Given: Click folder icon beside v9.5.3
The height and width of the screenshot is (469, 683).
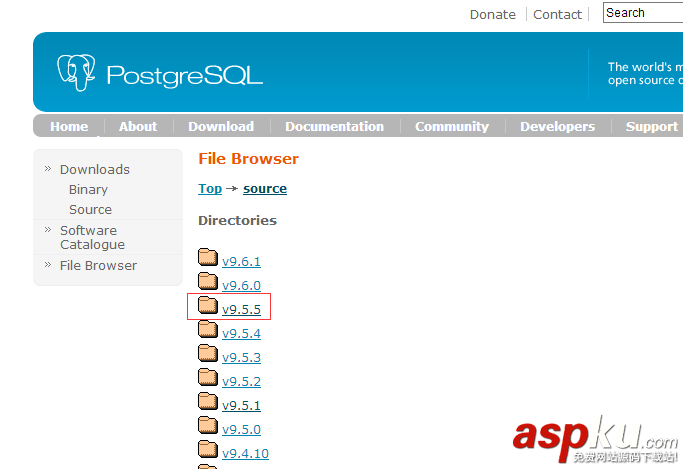Looking at the screenshot, I should point(208,353).
